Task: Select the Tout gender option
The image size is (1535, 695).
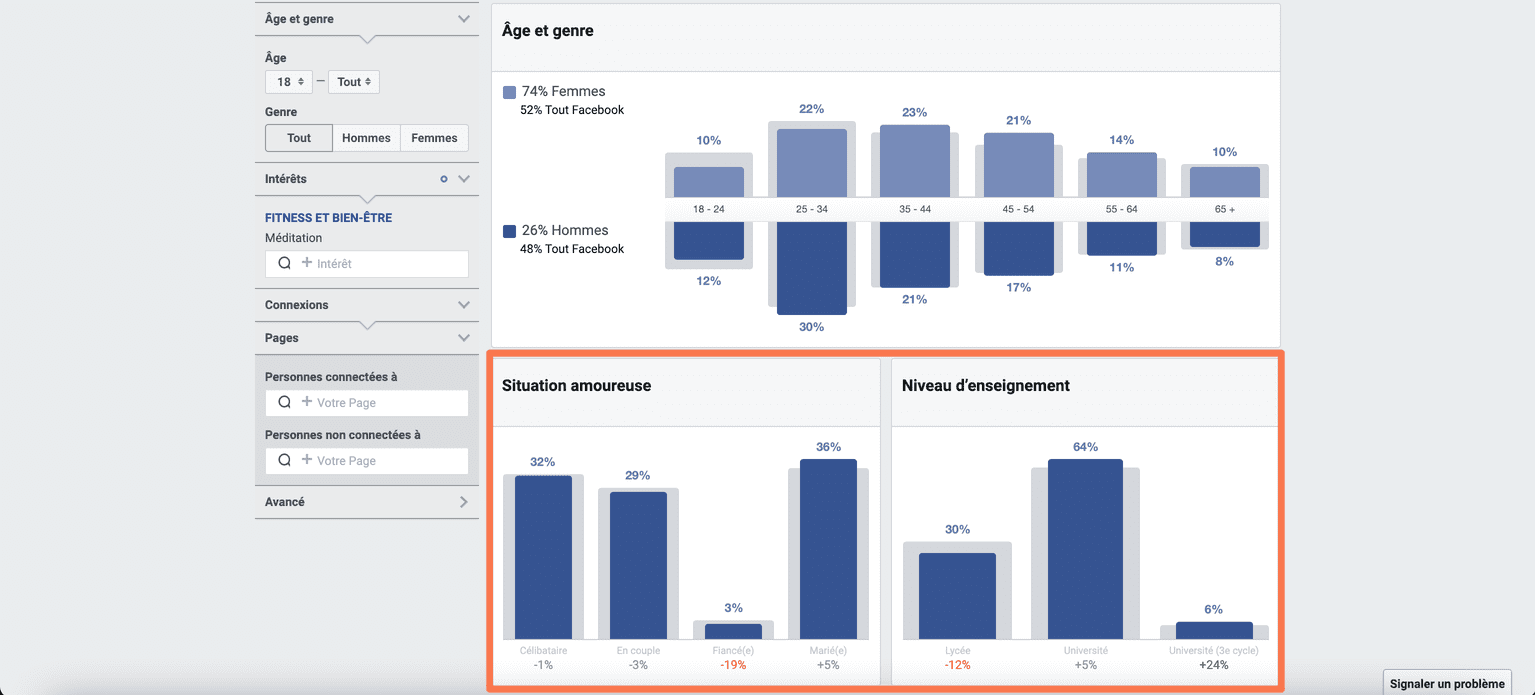Action: pos(299,138)
